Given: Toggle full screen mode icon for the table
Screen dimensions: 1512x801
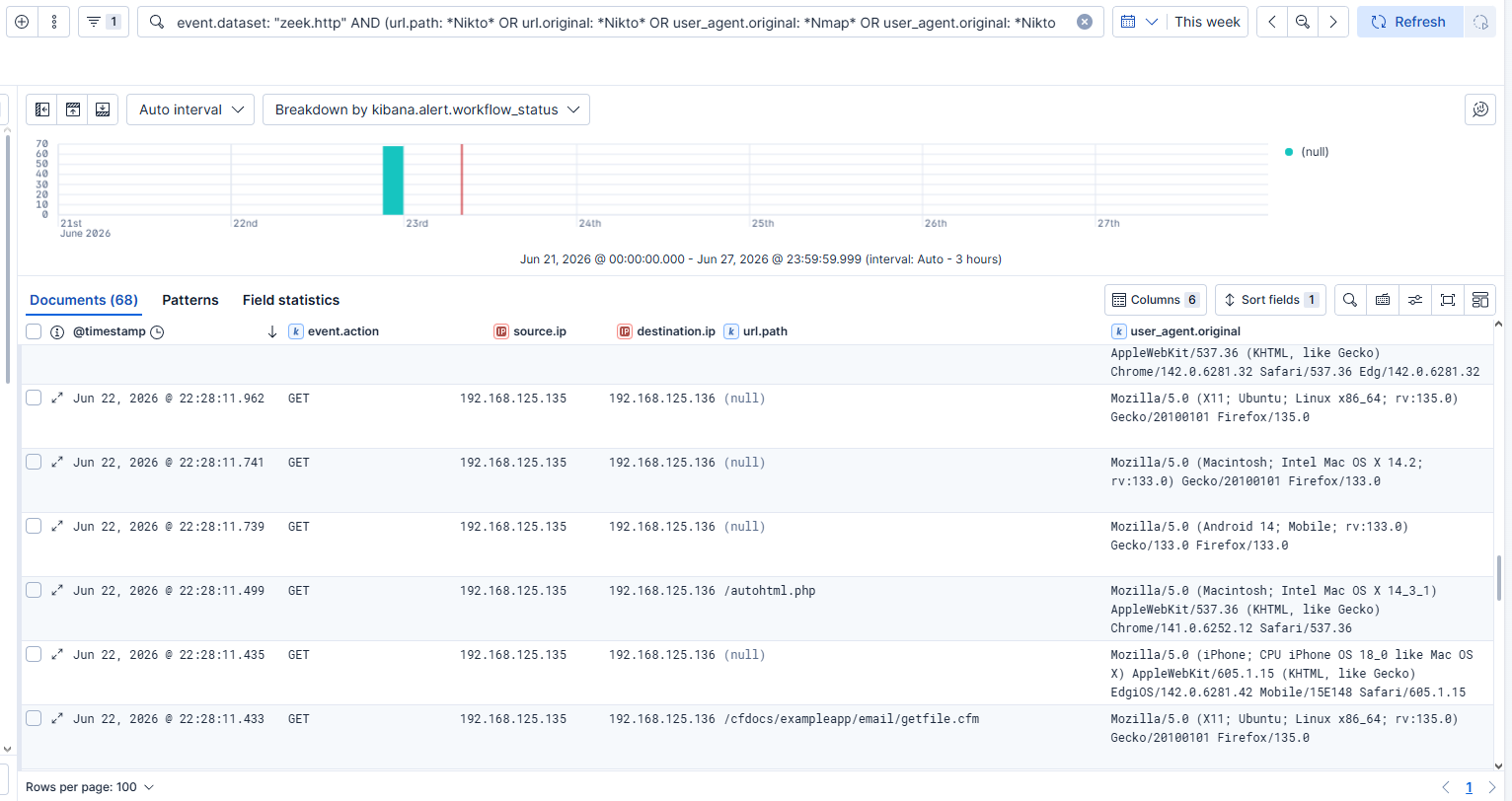Looking at the screenshot, I should point(1448,300).
